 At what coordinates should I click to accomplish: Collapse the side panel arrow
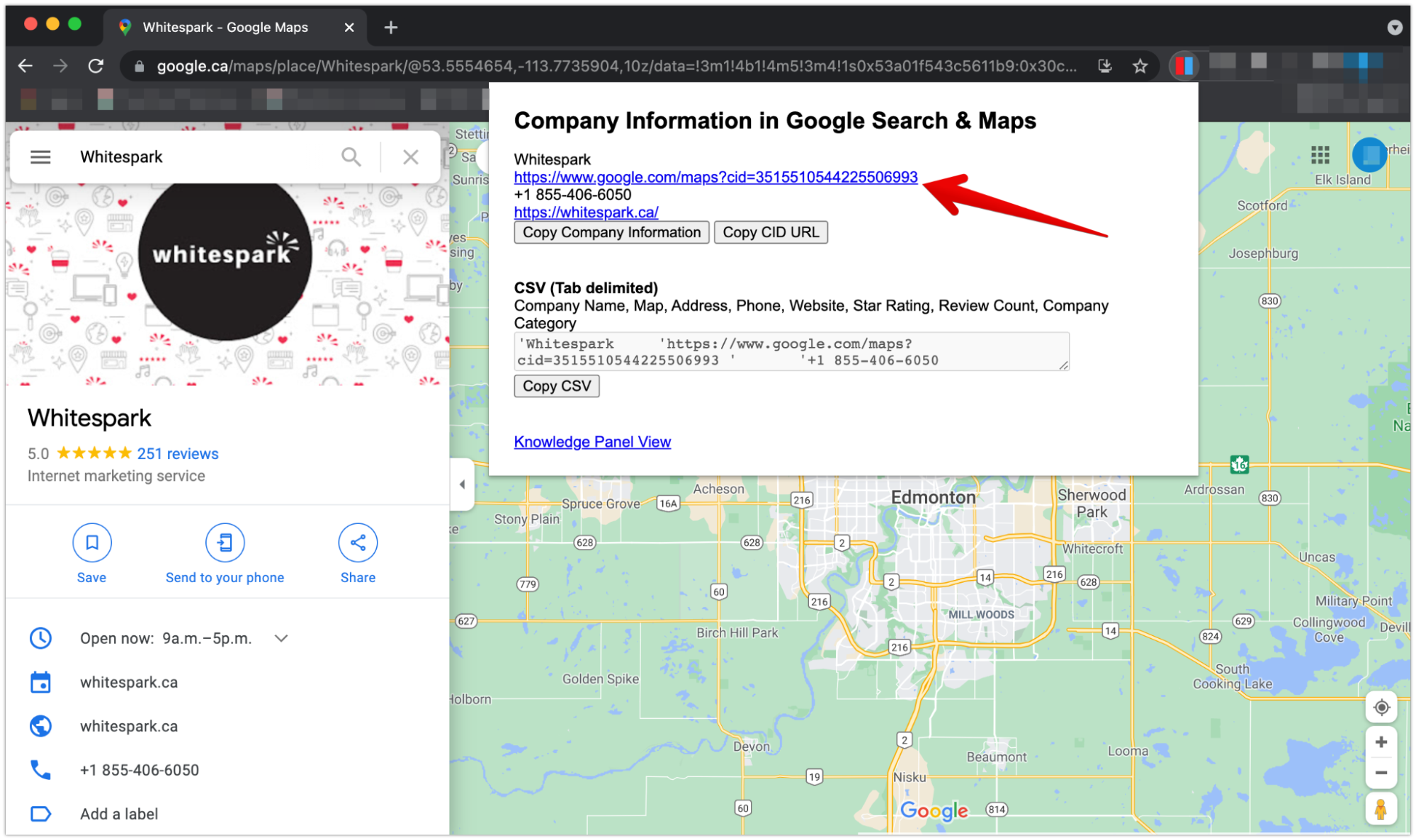pyautogui.click(x=462, y=484)
